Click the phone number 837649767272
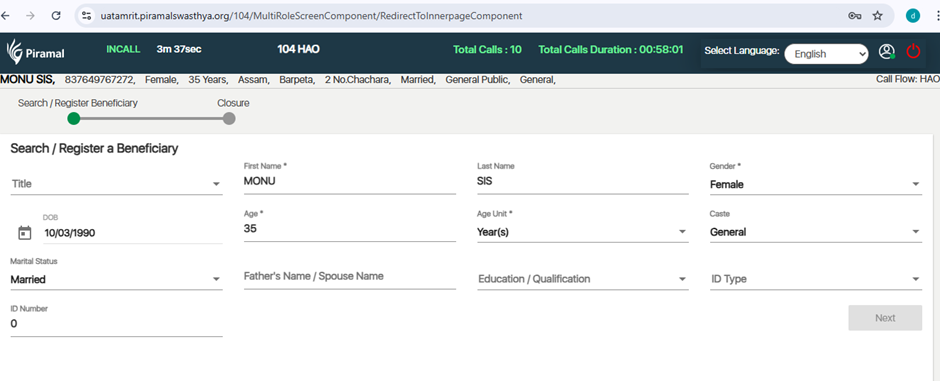 100,80
